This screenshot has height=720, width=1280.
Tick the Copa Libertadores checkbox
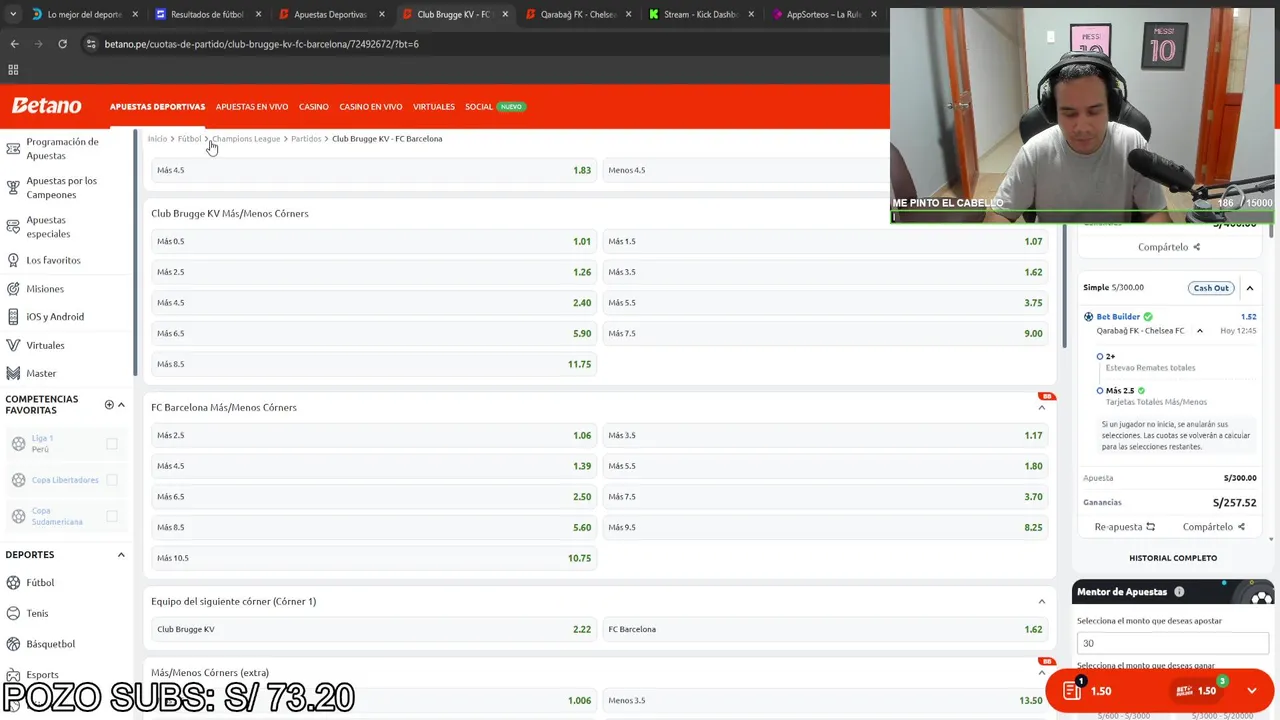pyautogui.click(x=112, y=480)
